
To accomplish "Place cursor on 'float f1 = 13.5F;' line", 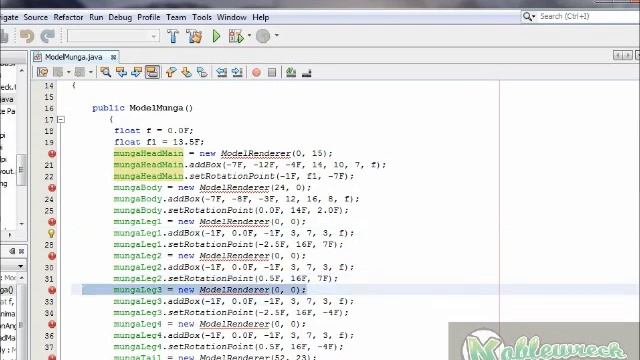I will tap(159, 142).
